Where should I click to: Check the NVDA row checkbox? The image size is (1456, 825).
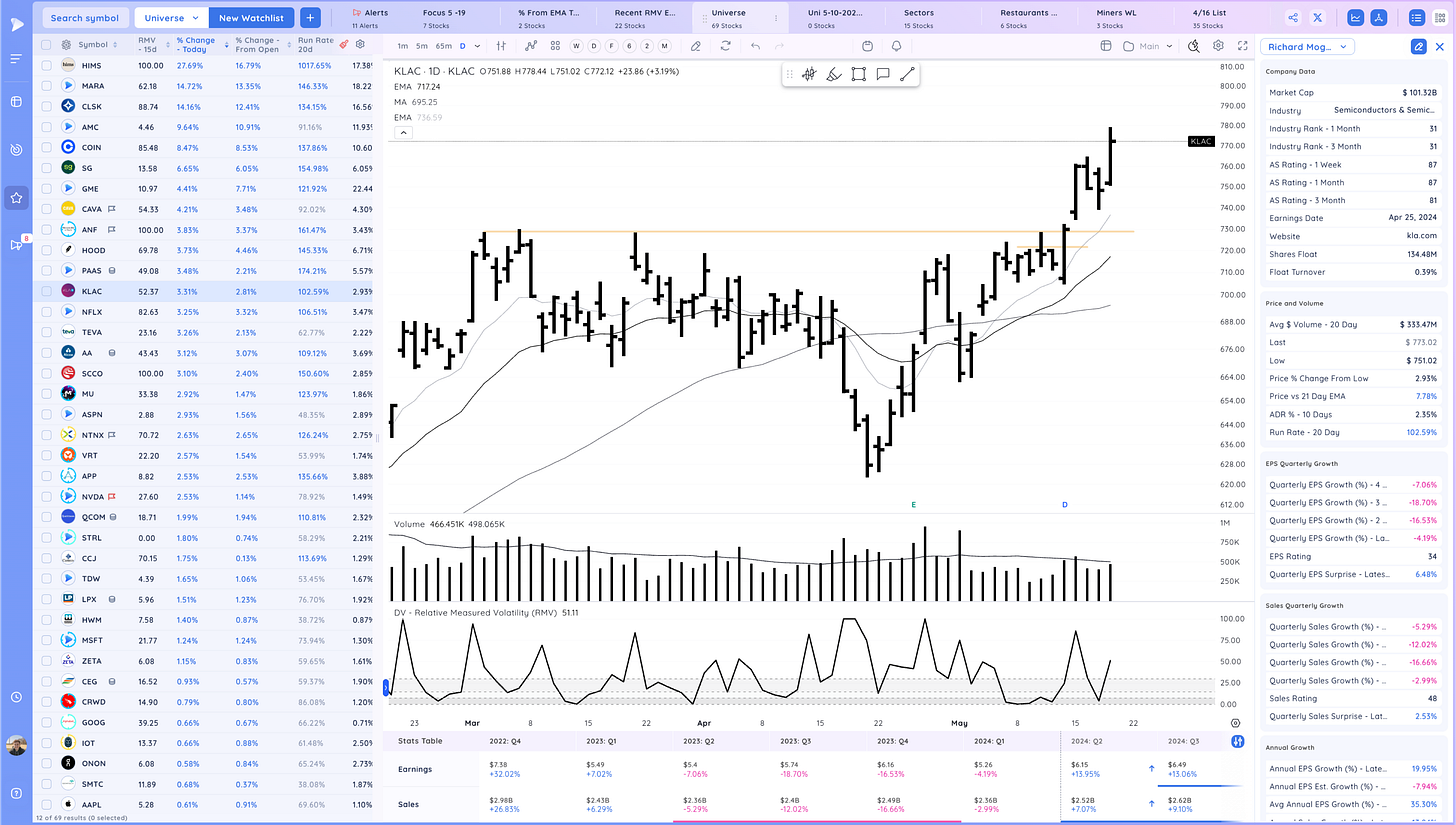46,496
